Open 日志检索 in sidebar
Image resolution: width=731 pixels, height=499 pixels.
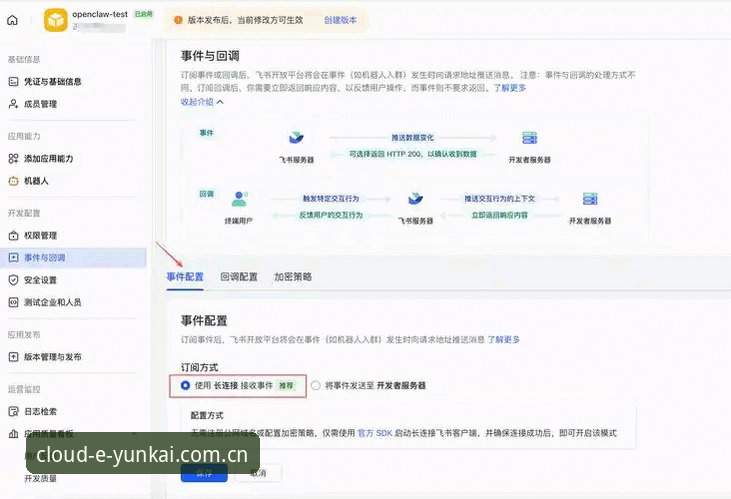(x=41, y=411)
